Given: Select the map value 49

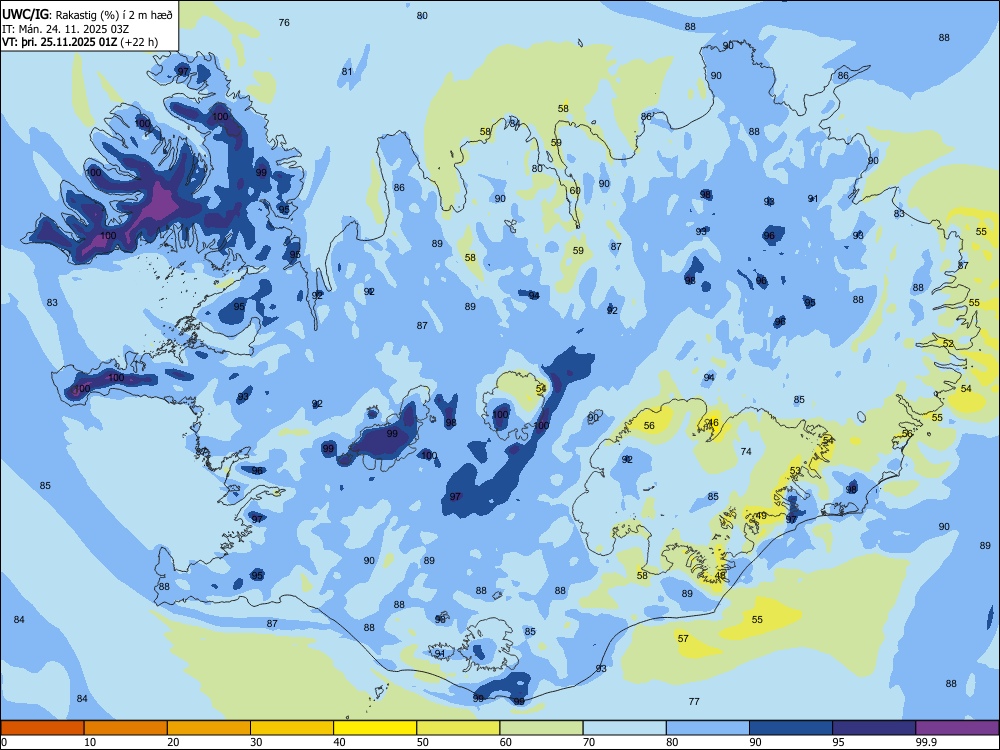Looking at the screenshot, I should pyautogui.click(x=761, y=515).
